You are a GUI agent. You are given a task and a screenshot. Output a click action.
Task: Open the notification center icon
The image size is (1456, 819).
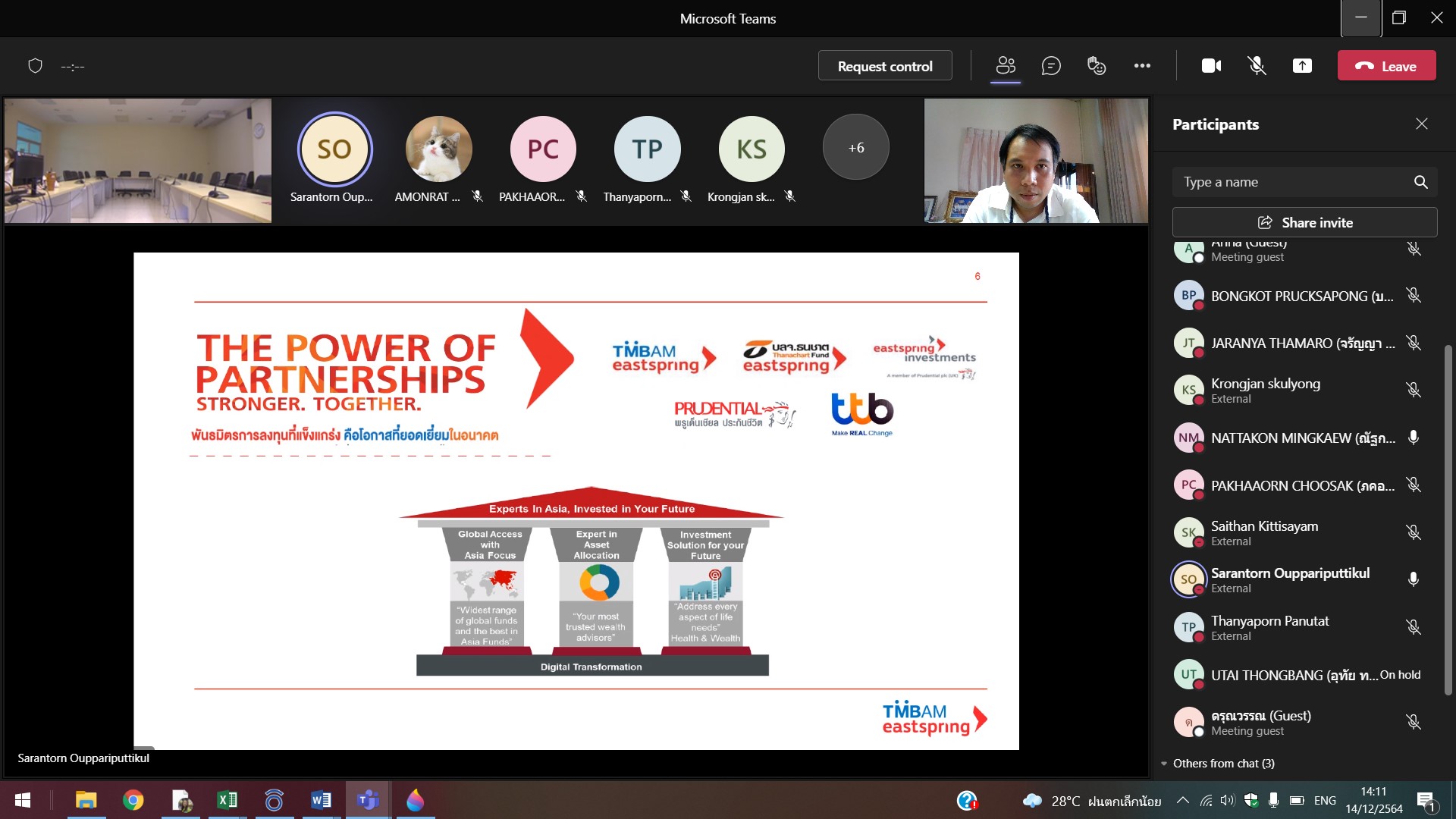[x=1426, y=801]
